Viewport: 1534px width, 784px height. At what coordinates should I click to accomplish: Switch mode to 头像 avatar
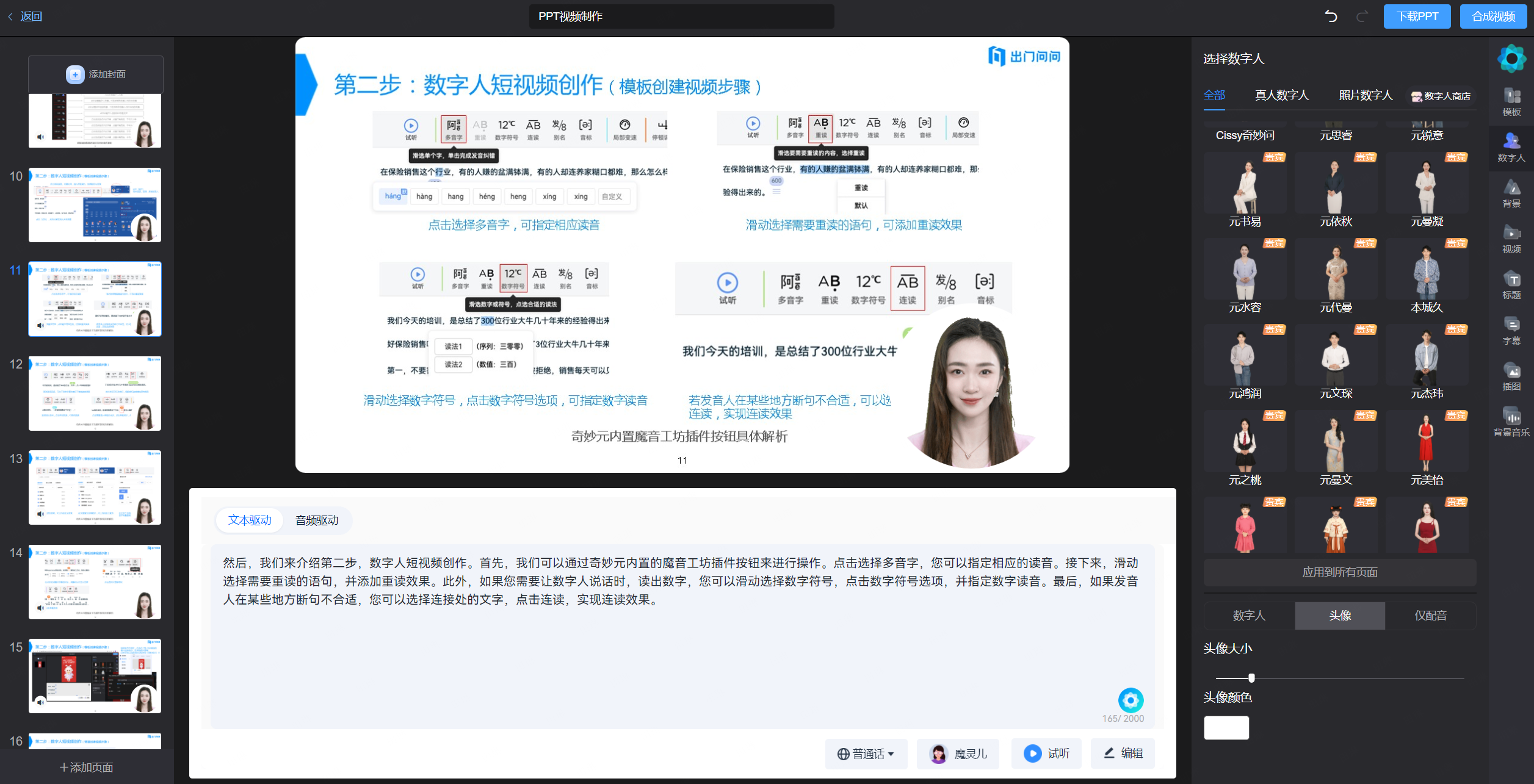1340,616
